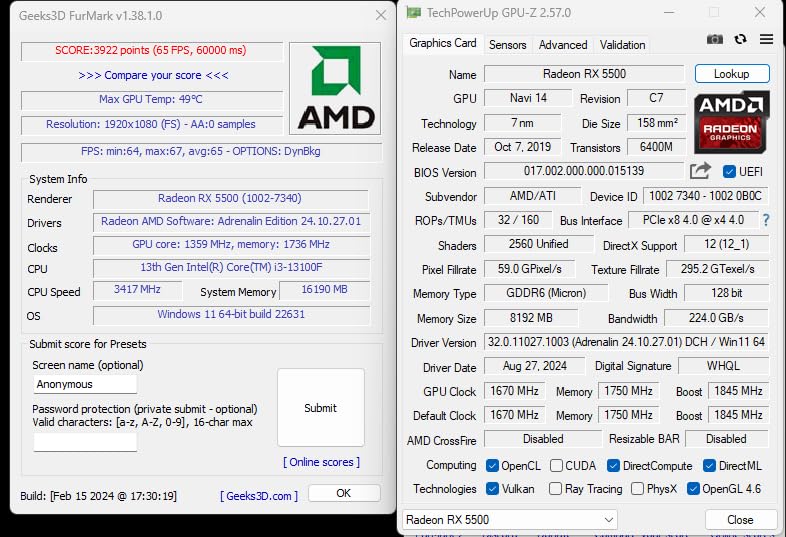Click the AMD CrossFire Disabled field
This screenshot has width=786, height=537.
[543, 439]
